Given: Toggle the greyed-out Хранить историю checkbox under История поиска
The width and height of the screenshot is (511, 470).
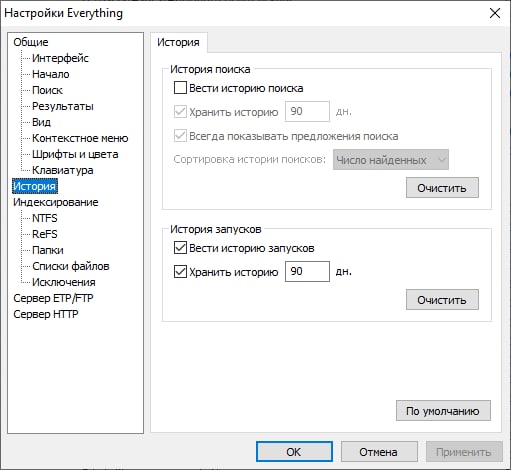Looking at the screenshot, I should 180,112.
